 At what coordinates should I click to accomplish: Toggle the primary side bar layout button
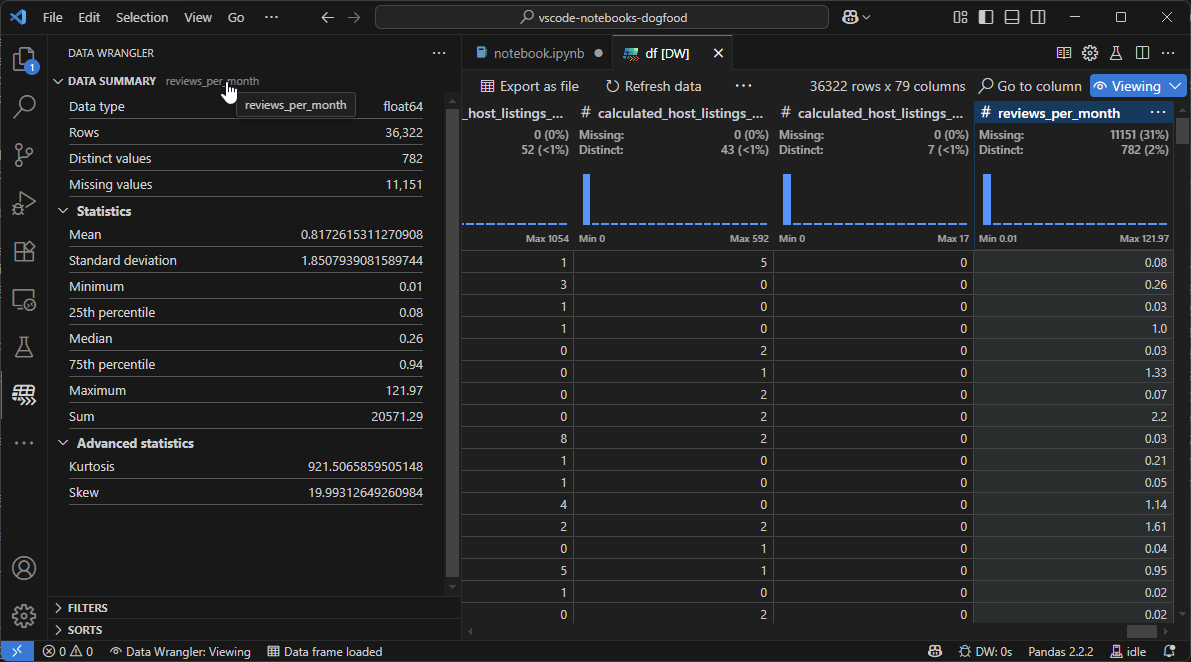click(986, 17)
